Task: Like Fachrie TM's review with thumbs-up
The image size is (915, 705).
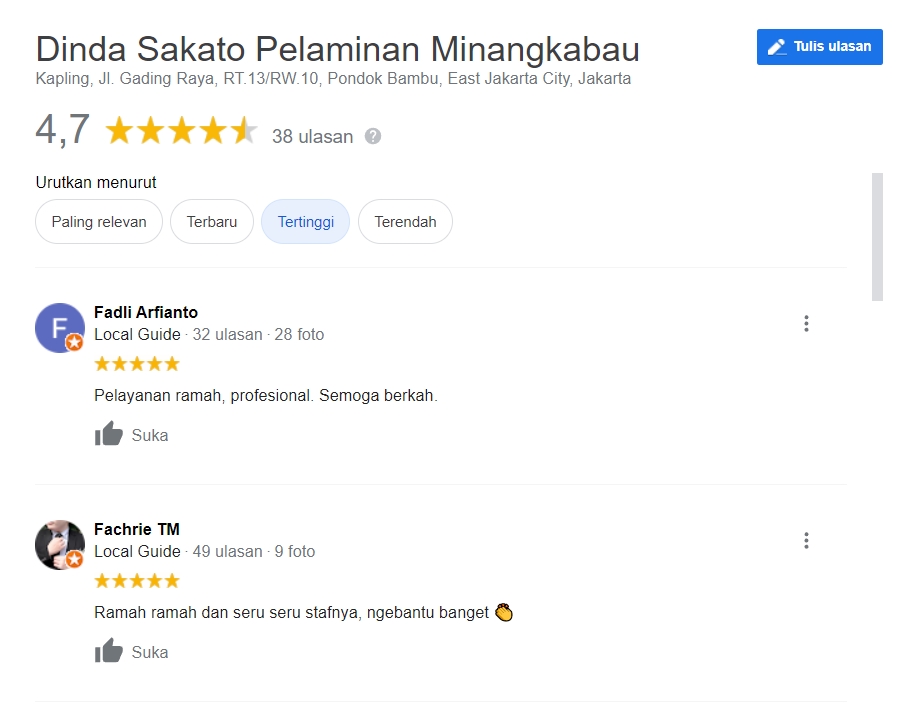Action: (x=109, y=651)
